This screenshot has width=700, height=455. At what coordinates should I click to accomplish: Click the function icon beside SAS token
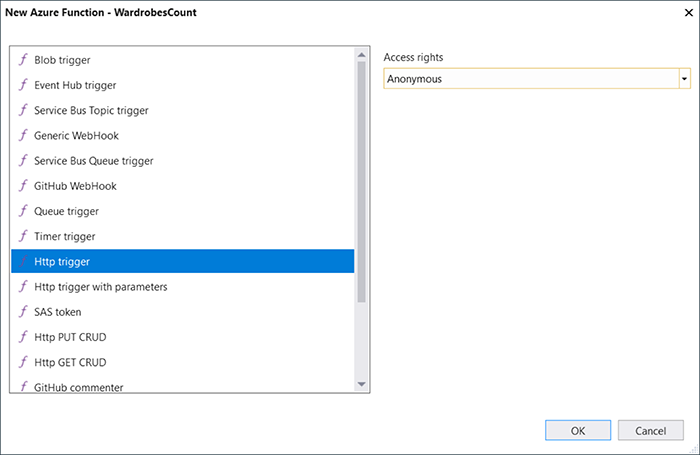(23, 312)
